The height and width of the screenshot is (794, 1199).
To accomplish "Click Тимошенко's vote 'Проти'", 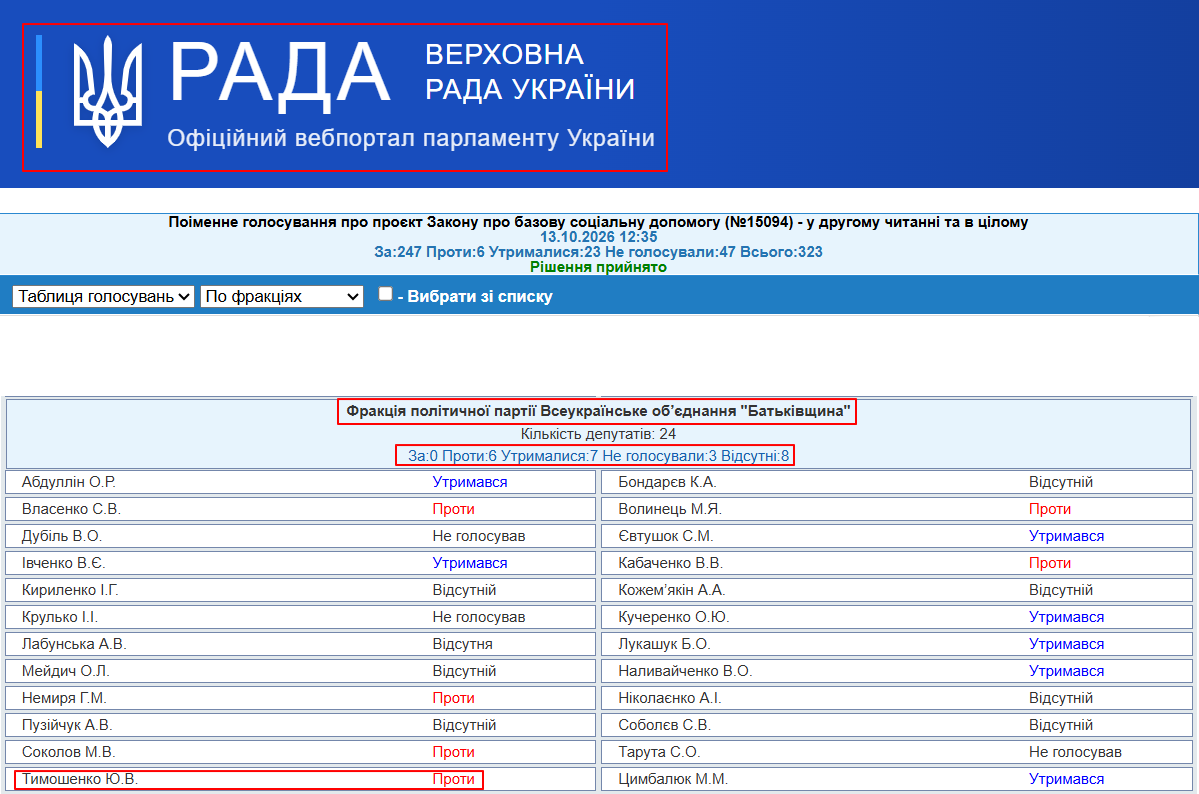I will (453, 779).
